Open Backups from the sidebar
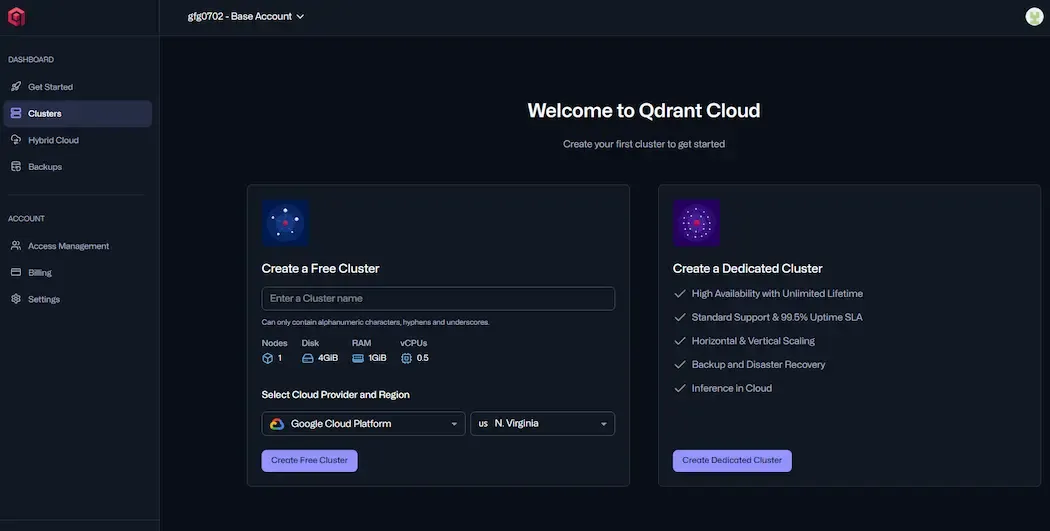1050x531 pixels. [78, 166]
